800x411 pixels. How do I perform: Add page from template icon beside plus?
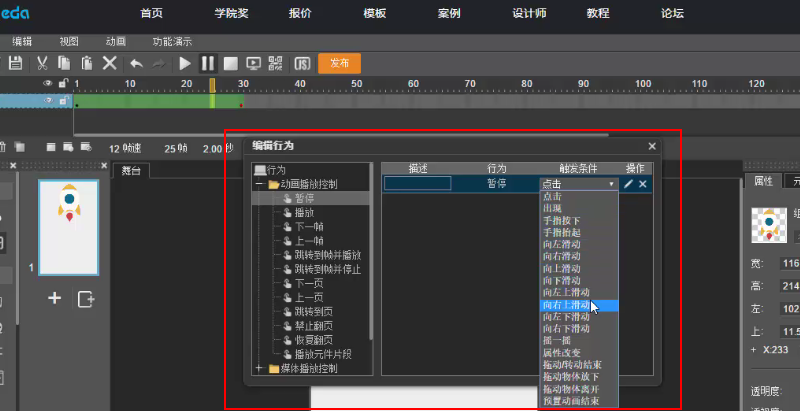point(86,299)
